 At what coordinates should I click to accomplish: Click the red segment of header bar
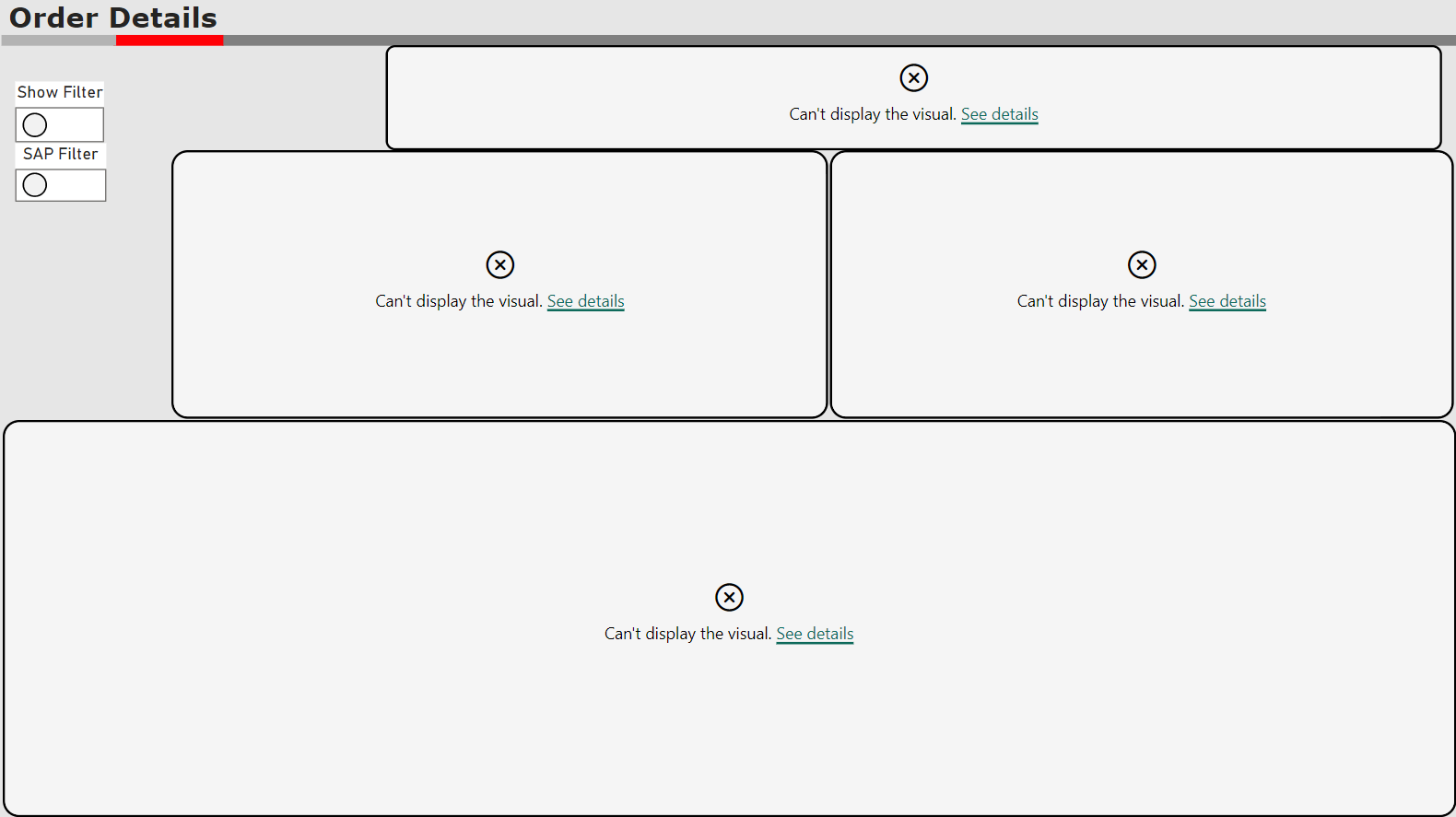coord(170,41)
